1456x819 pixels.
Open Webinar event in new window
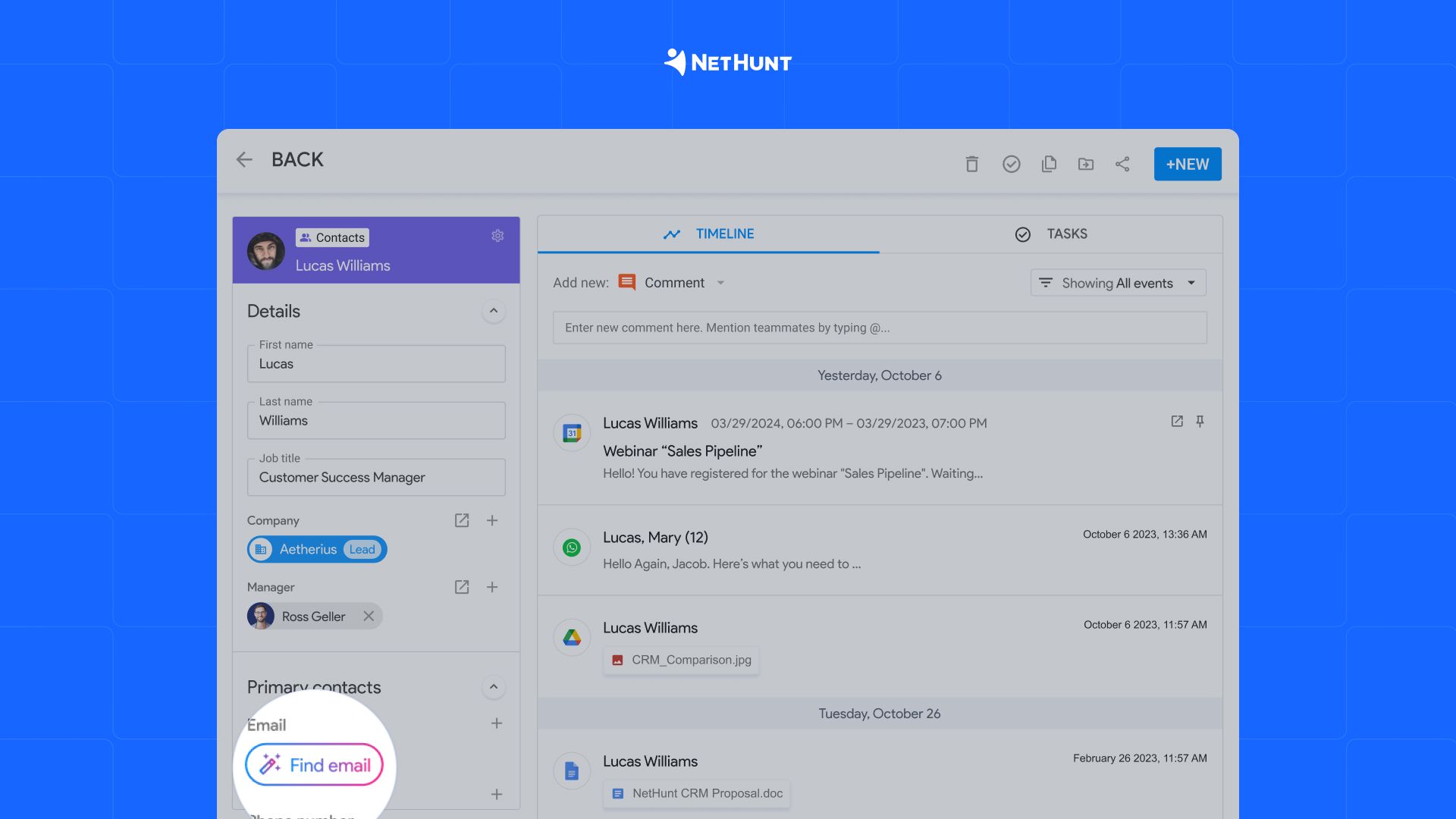[1177, 421]
